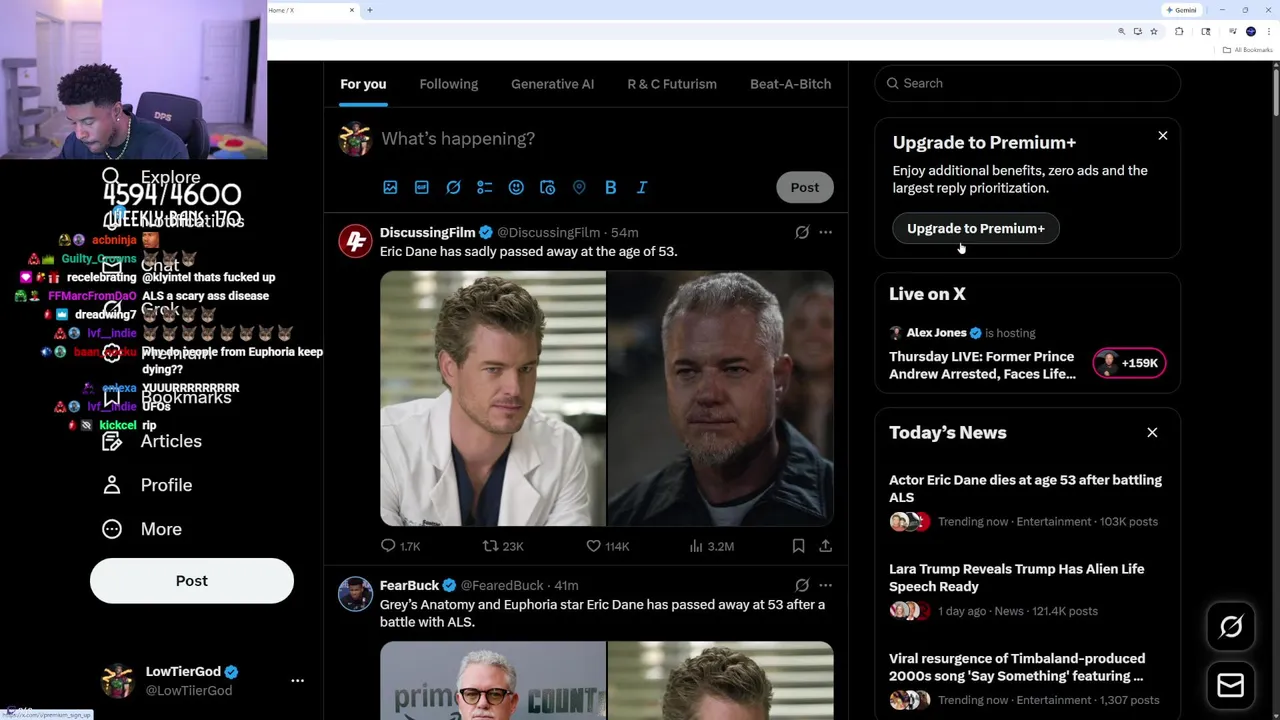Open more options on DiscussingFilm post

[x=825, y=232]
